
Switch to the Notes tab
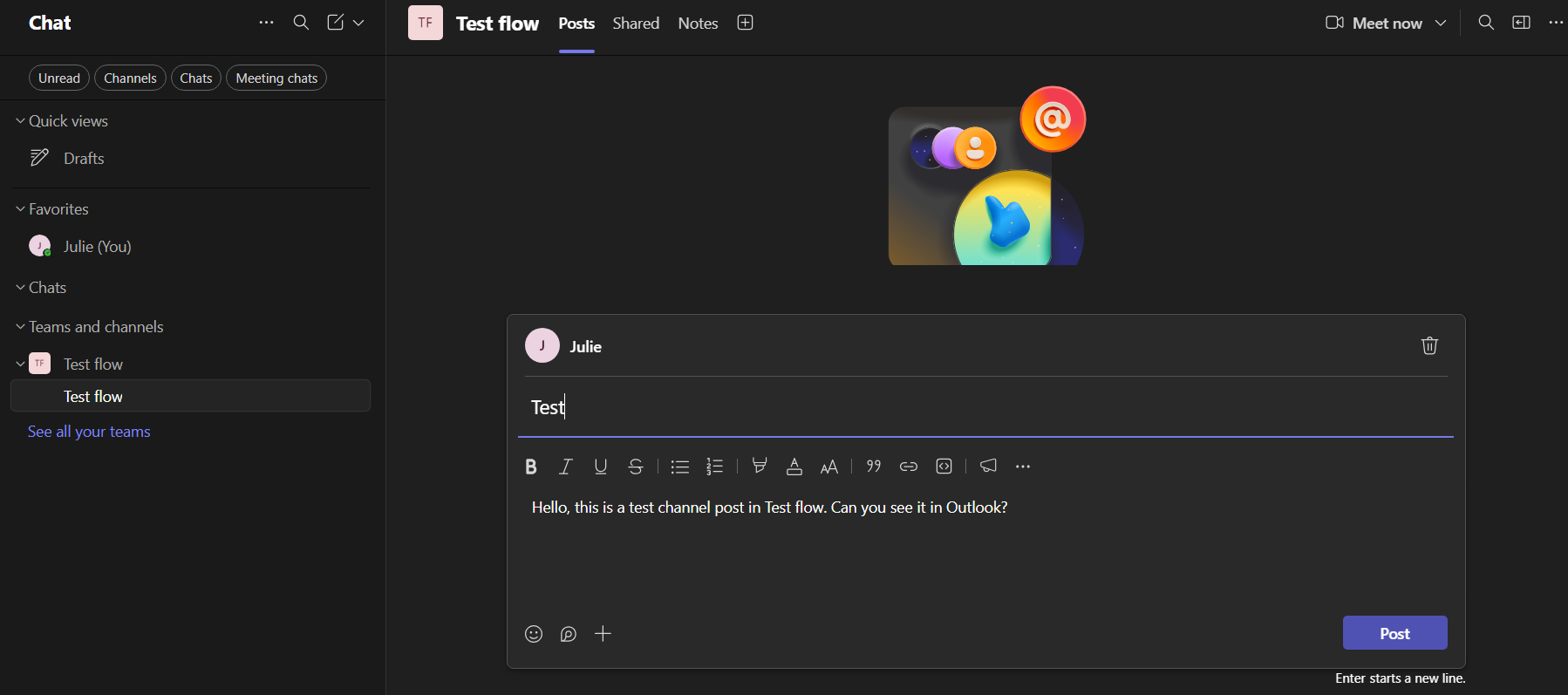pyautogui.click(x=699, y=24)
